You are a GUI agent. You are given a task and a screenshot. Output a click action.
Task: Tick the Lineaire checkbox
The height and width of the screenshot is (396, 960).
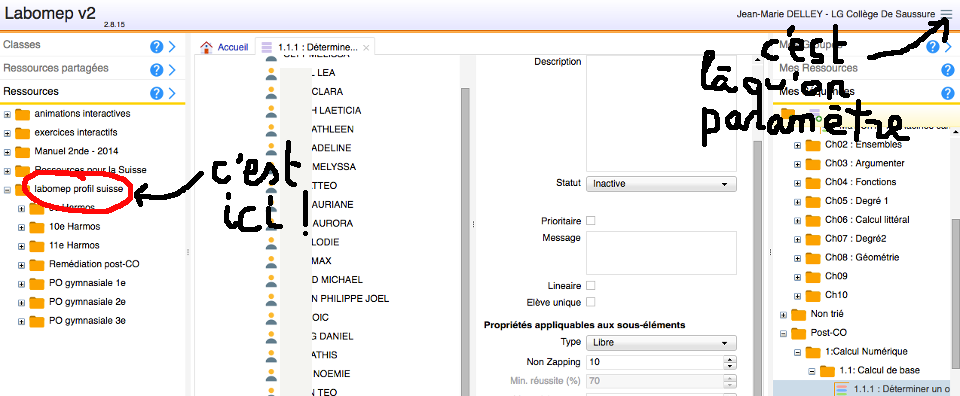coord(591,285)
